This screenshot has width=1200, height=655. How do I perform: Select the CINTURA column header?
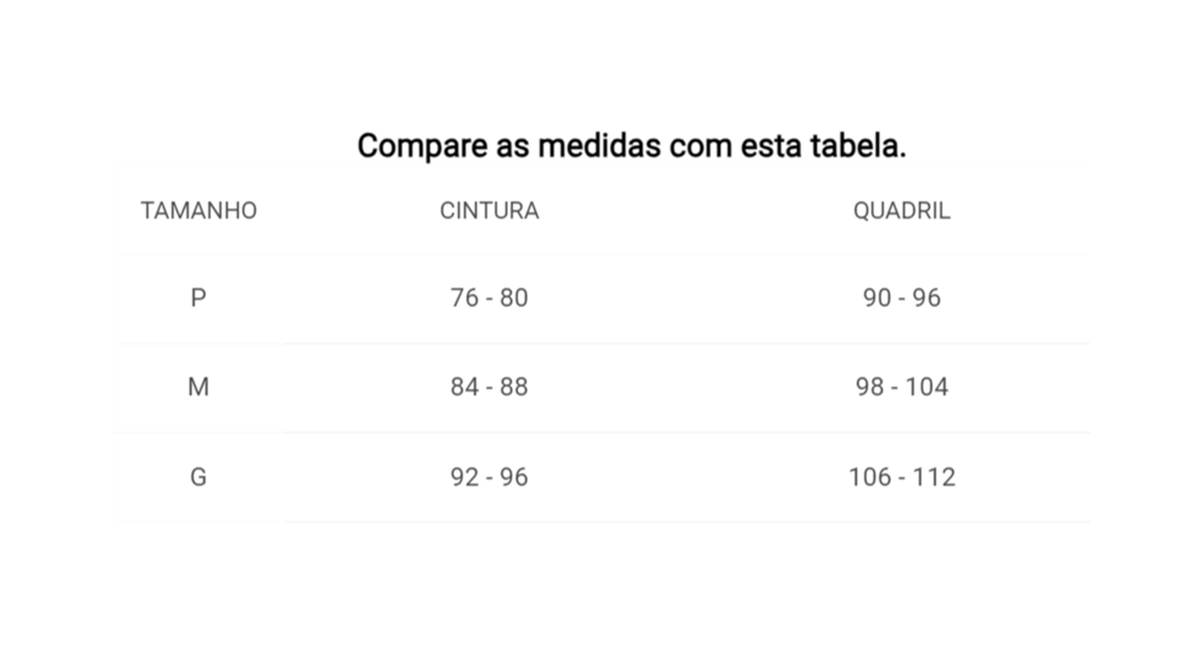point(489,211)
